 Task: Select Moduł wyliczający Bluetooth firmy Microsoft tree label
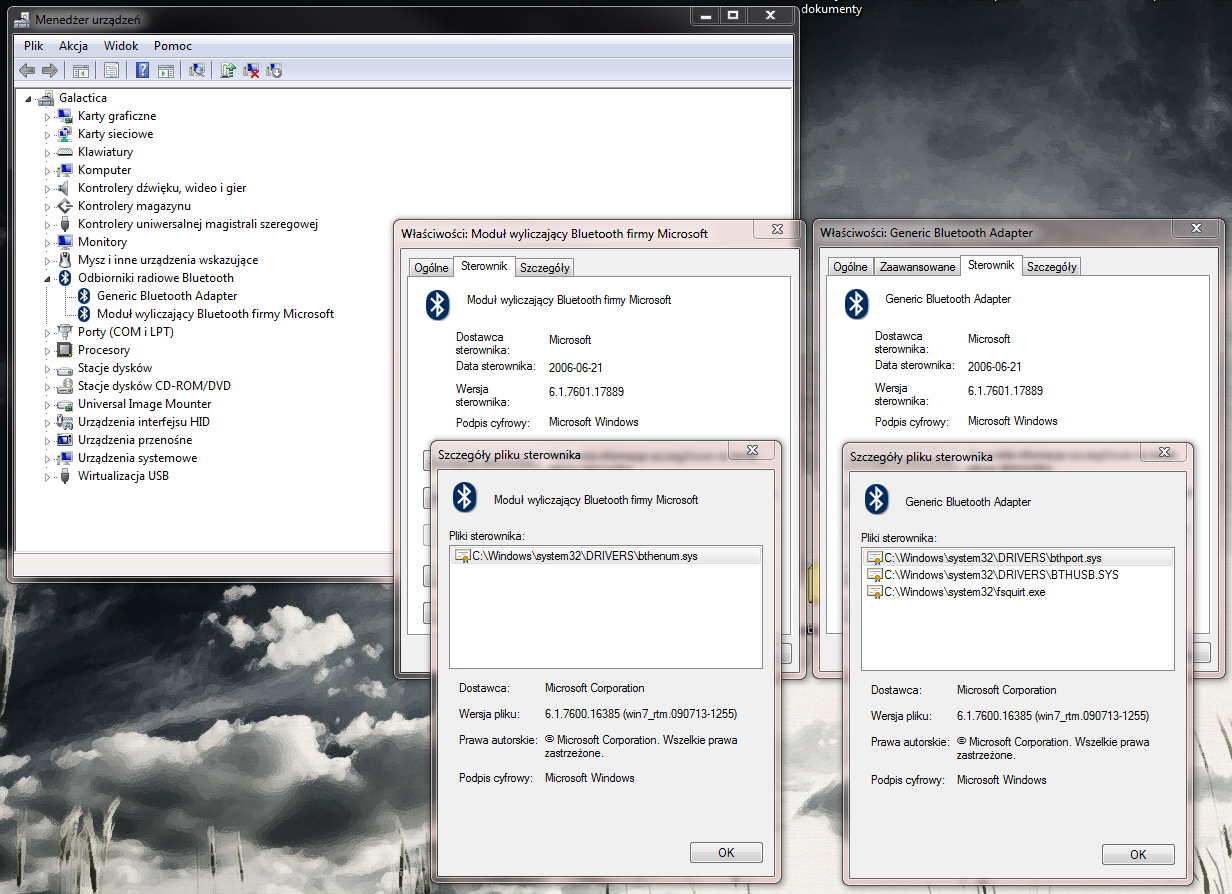(x=215, y=314)
